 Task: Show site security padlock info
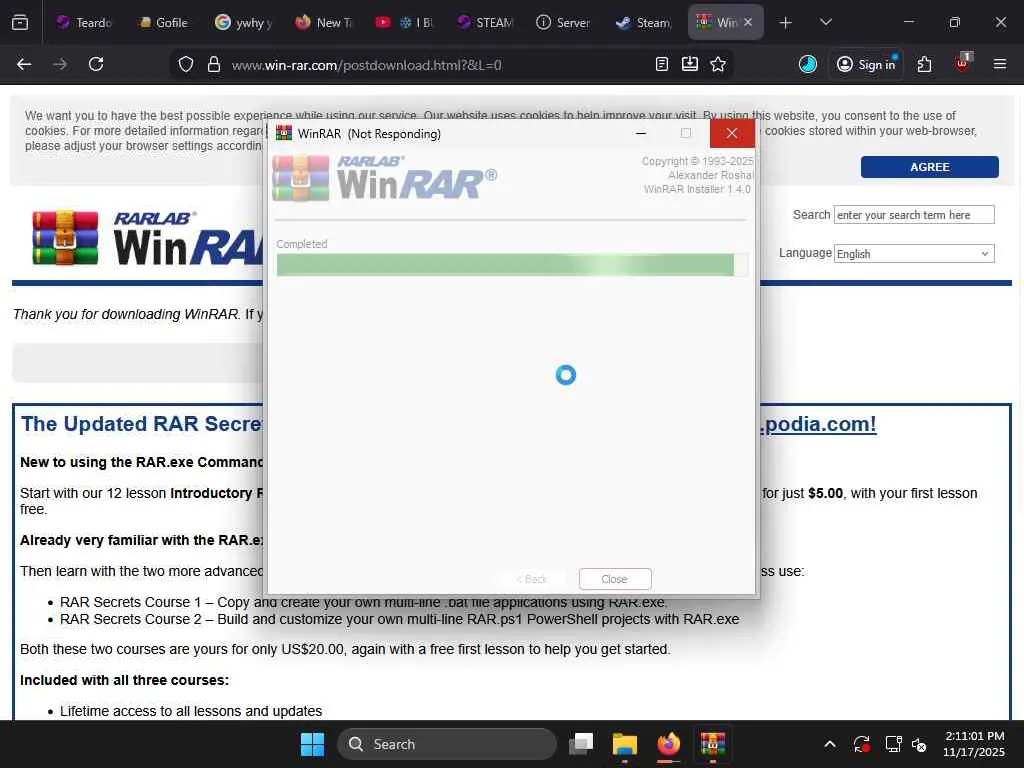click(x=214, y=64)
